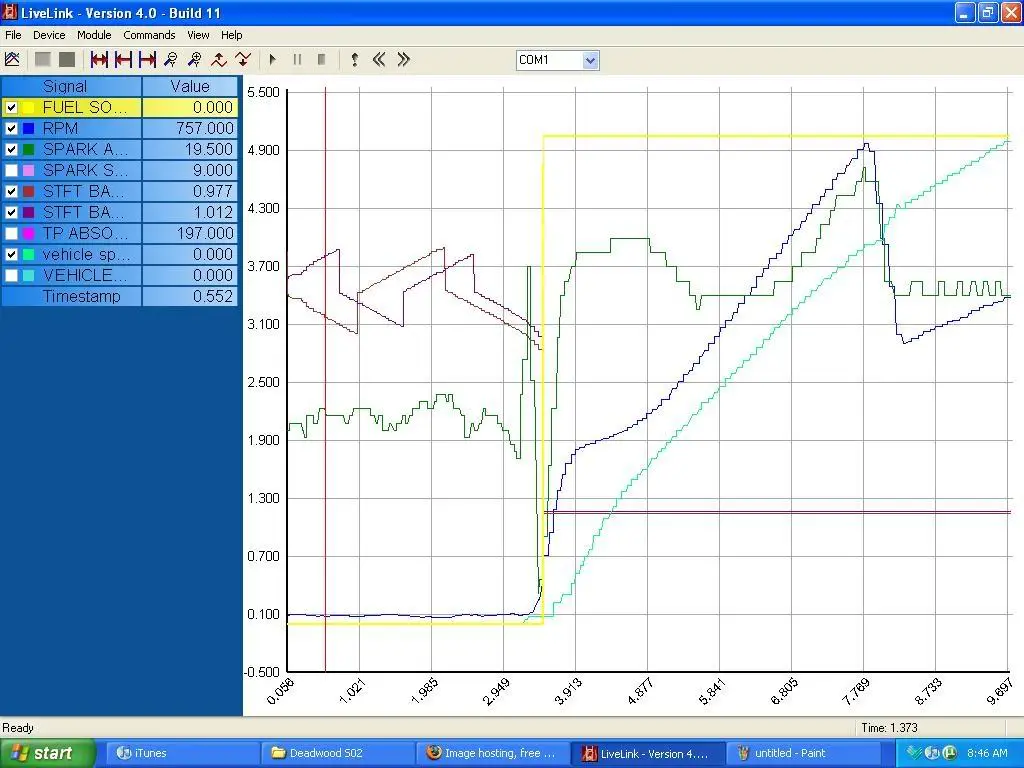Click the yellow FUEL SO... color swatch

tap(28, 107)
